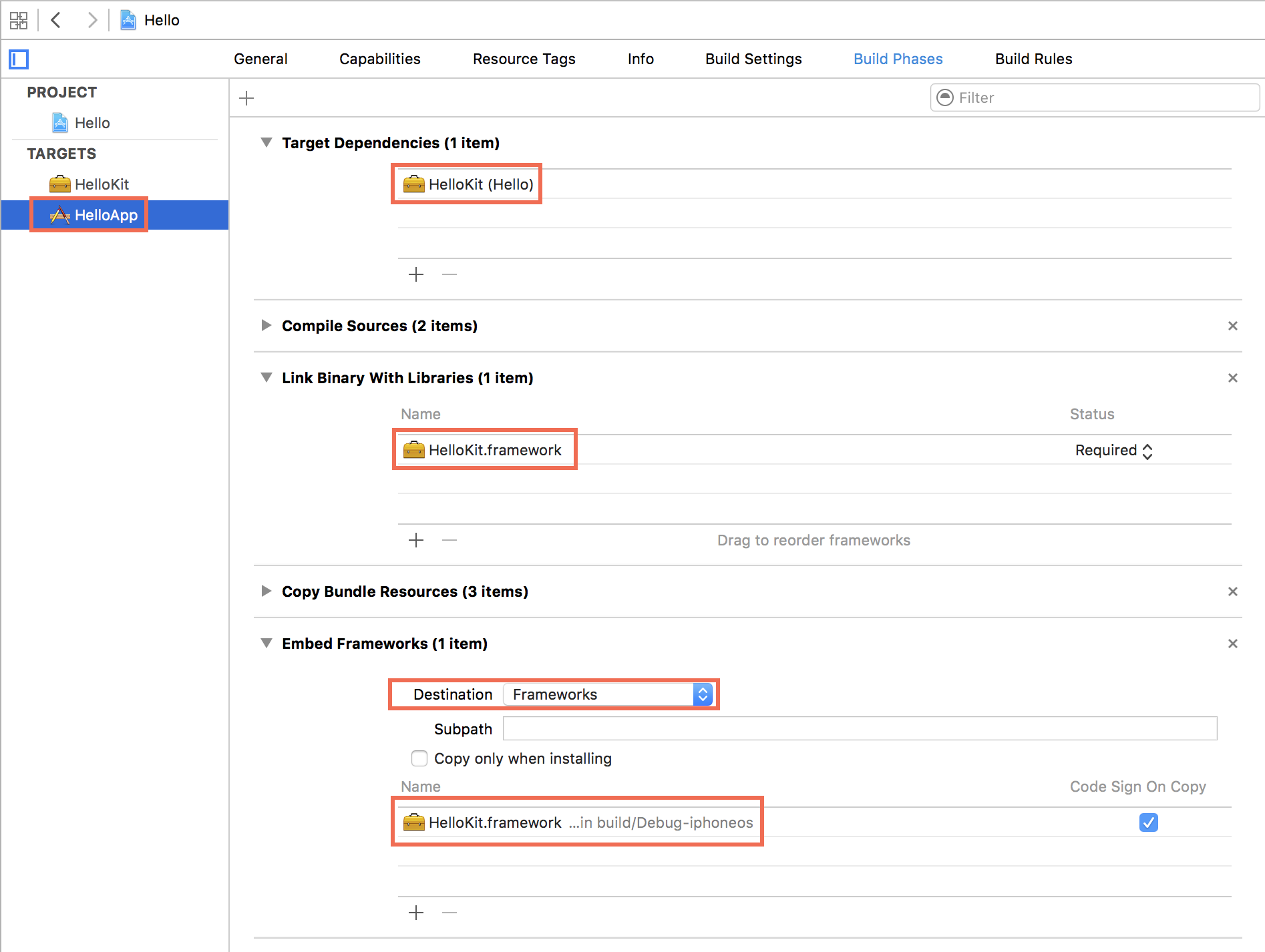Toggle the targets list sidebar button
This screenshot has height=952, width=1265.
(x=19, y=59)
